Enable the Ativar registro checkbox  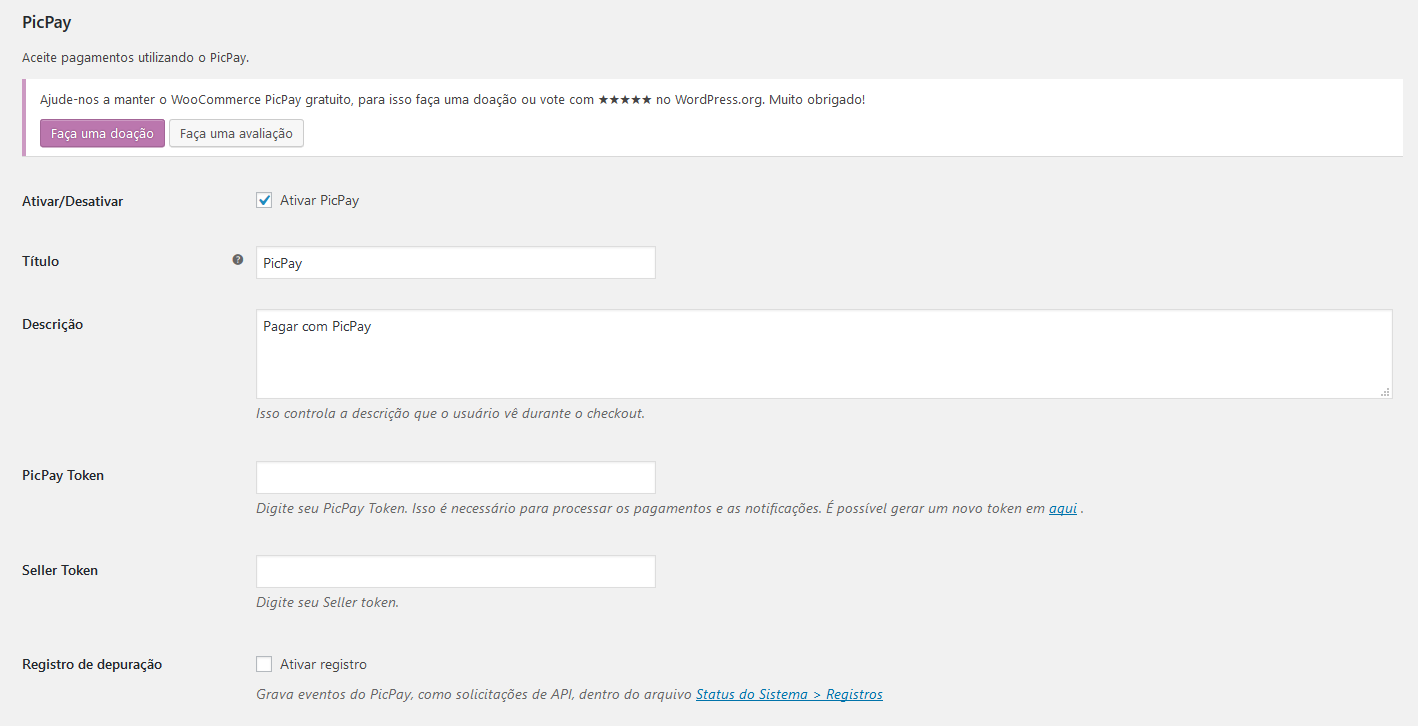(264, 664)
